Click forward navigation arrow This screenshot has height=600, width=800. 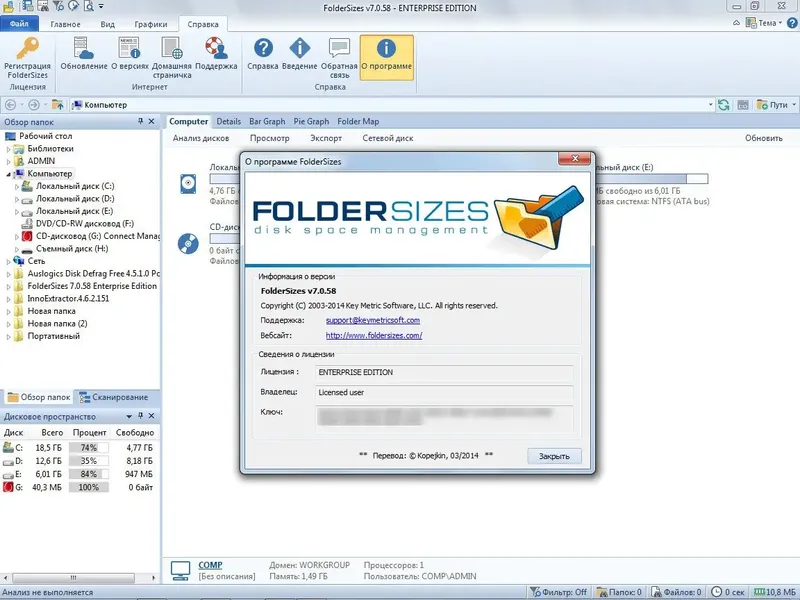tap(34, 105)
